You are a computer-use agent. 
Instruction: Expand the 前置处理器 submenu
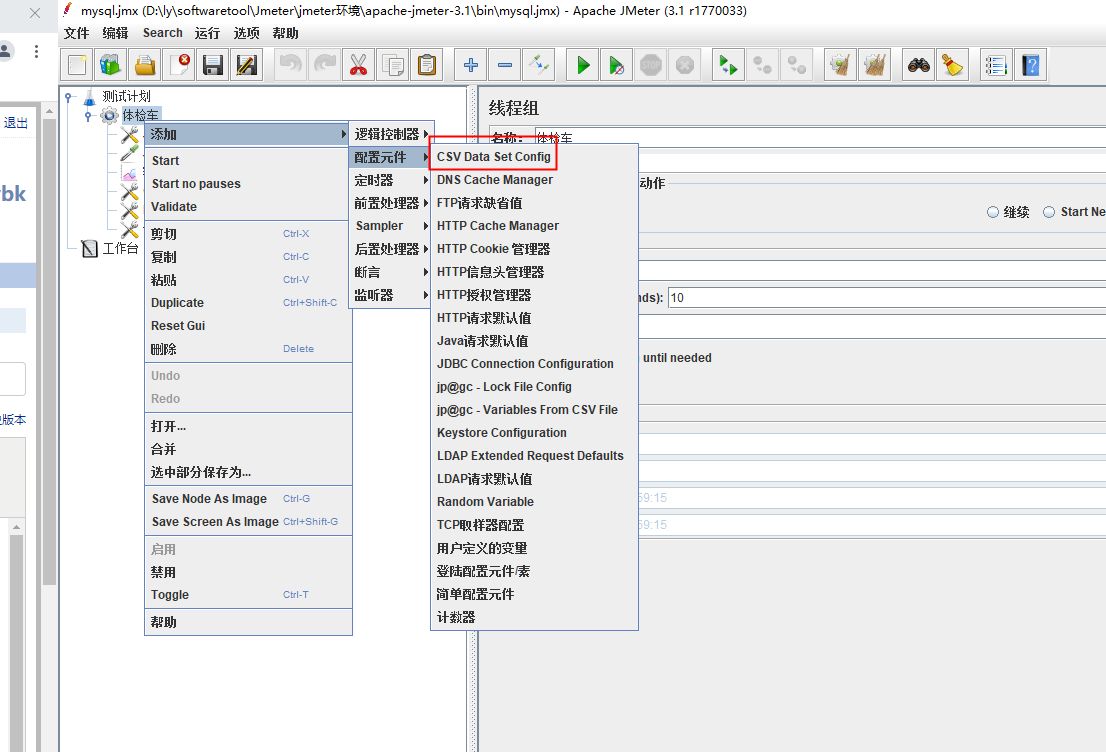[x=391, y=203]
